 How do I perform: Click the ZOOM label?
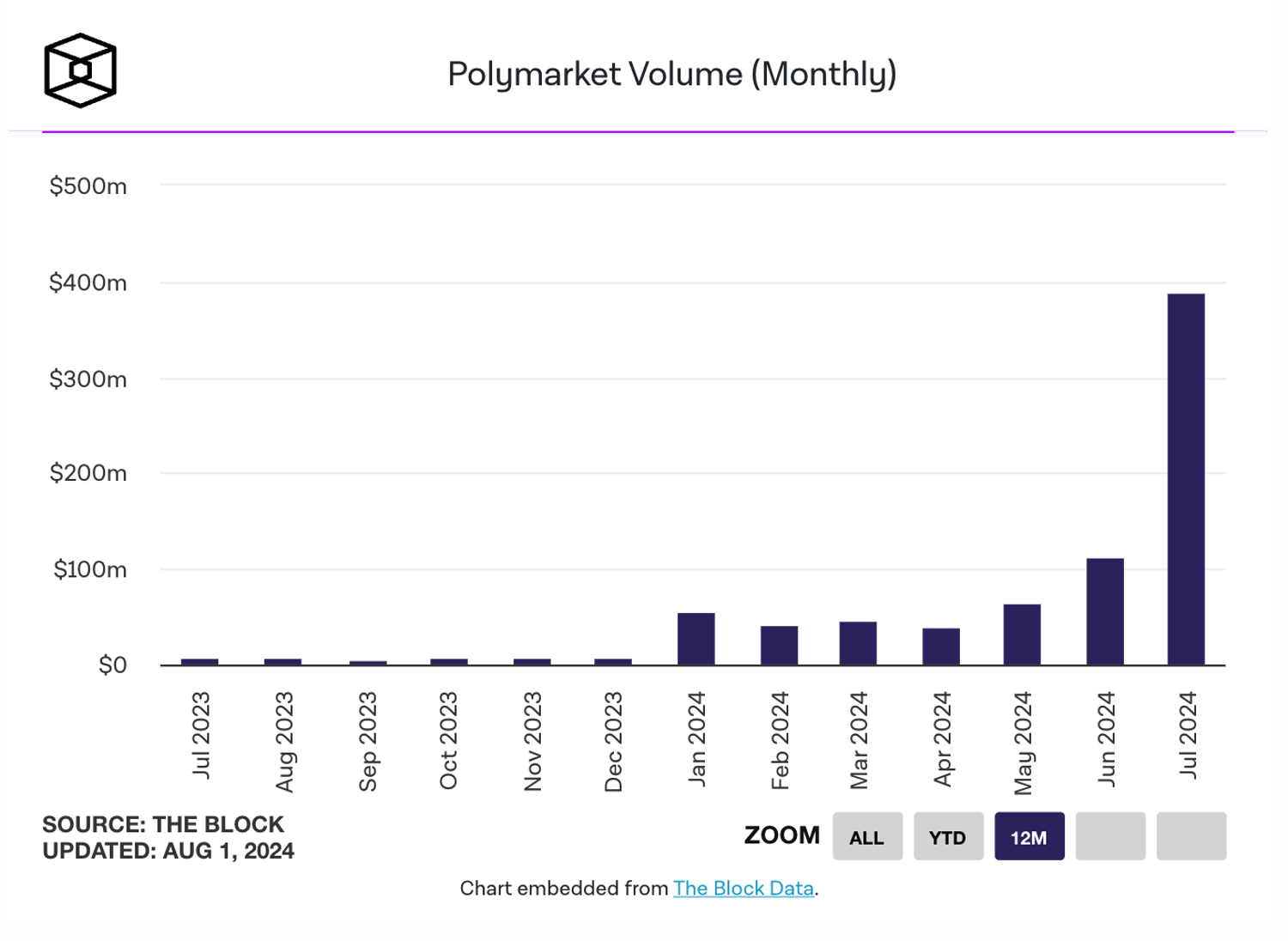pos(782,835)
